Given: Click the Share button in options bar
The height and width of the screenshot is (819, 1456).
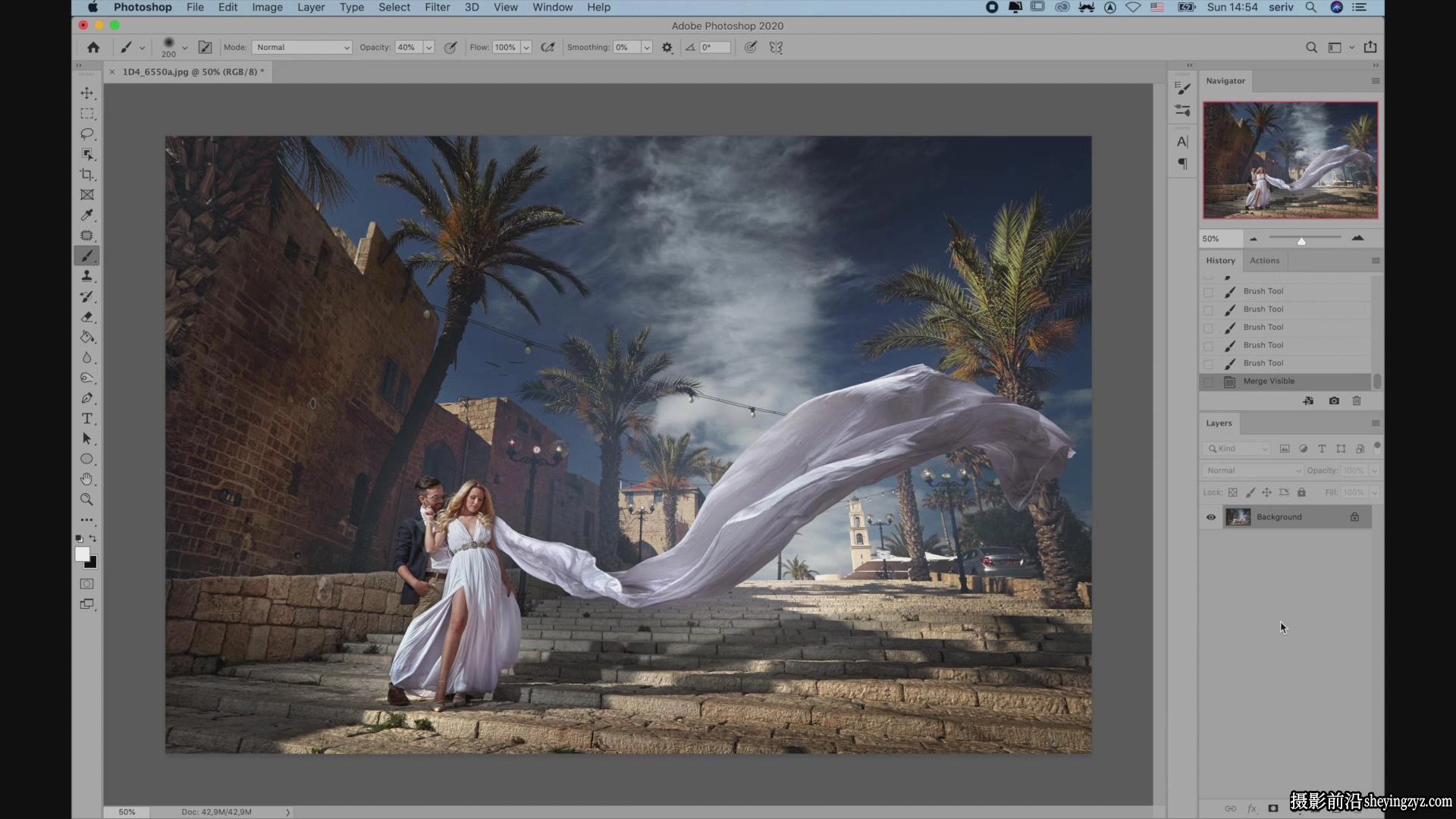Looking at the screenshot, I should pyautogui.click(x=1370, y=47).
